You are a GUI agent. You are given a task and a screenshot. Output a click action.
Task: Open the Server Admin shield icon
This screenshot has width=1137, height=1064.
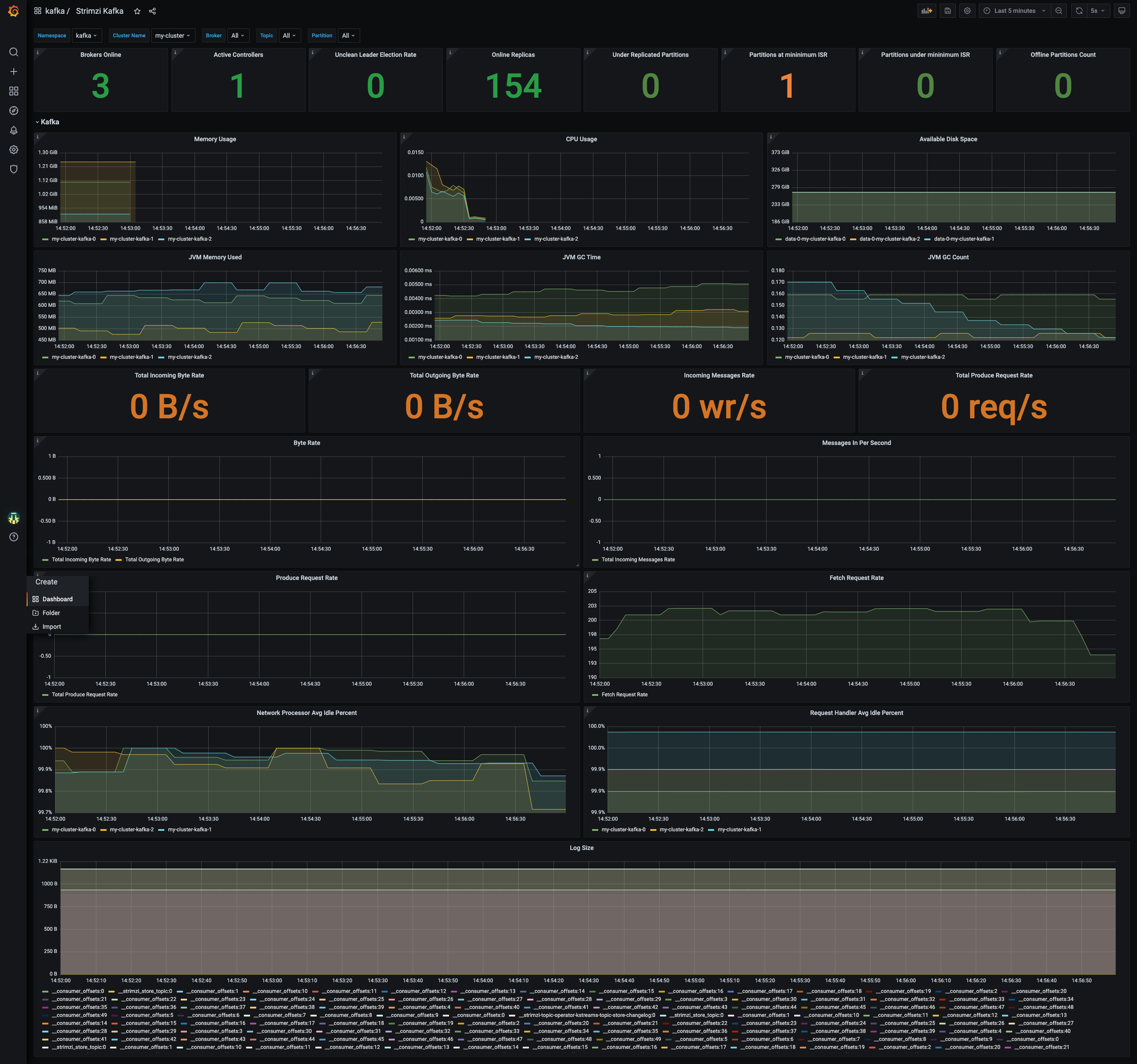(14, 169)
